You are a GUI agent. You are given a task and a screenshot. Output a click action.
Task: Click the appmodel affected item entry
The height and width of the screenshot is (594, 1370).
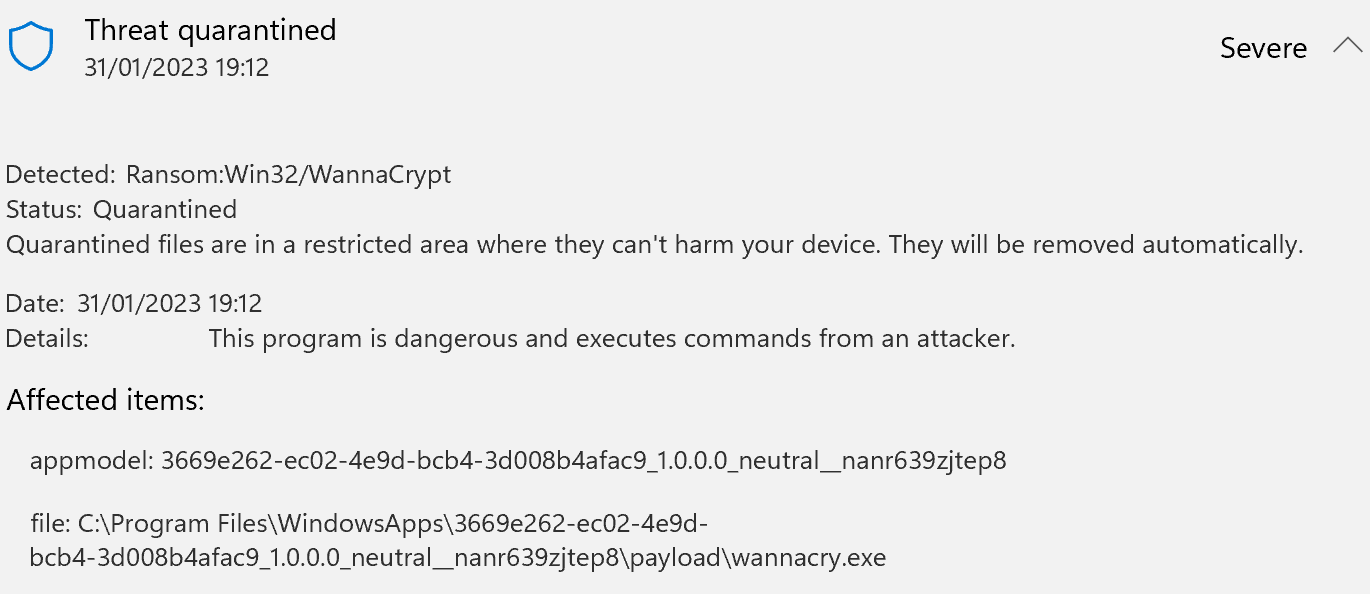click(x=518, y=461)
